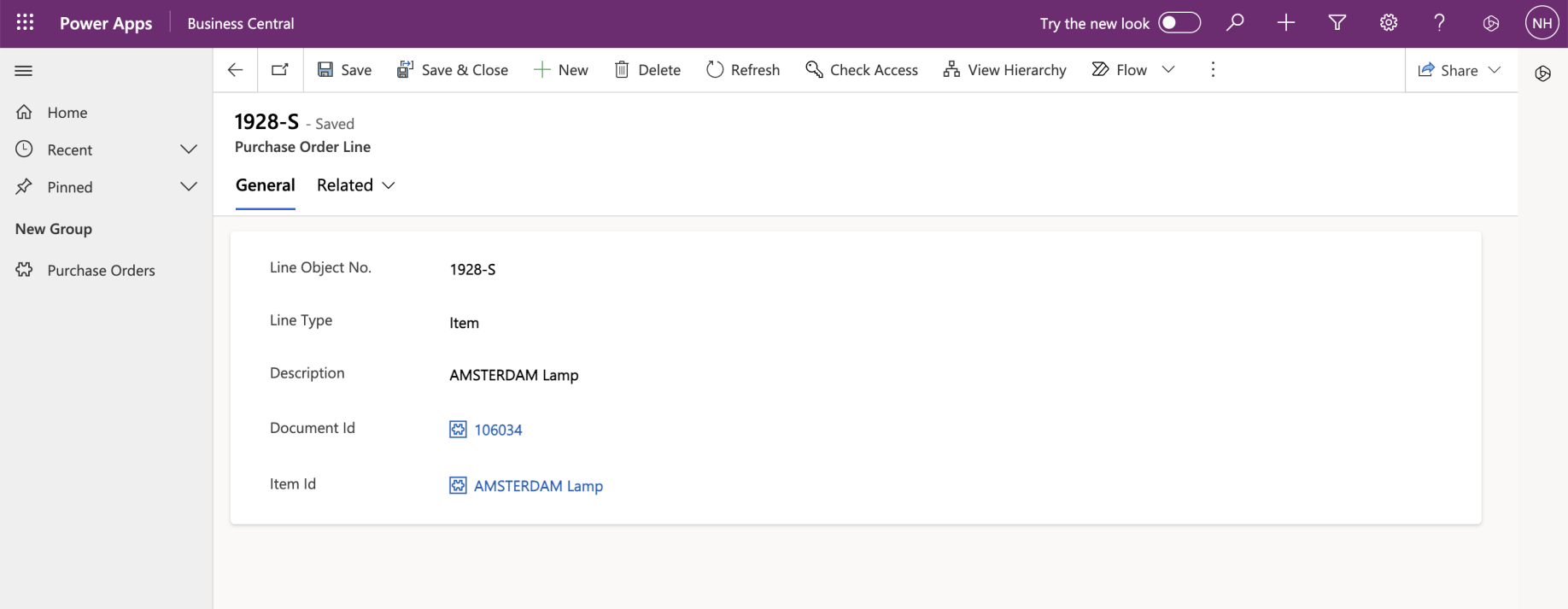This screenshot has height=609, width=1568.
Task: Open Document Id 106034 link
Action: coord(498,430)
